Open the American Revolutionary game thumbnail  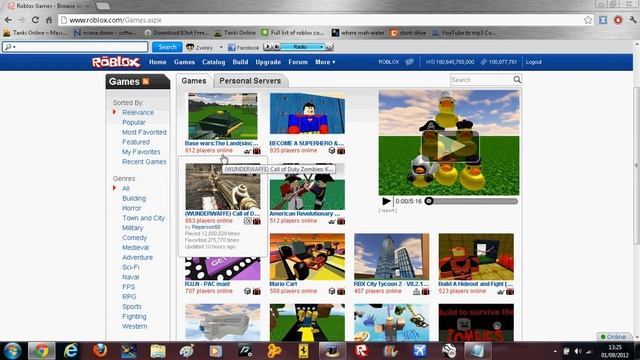[307, 187]
